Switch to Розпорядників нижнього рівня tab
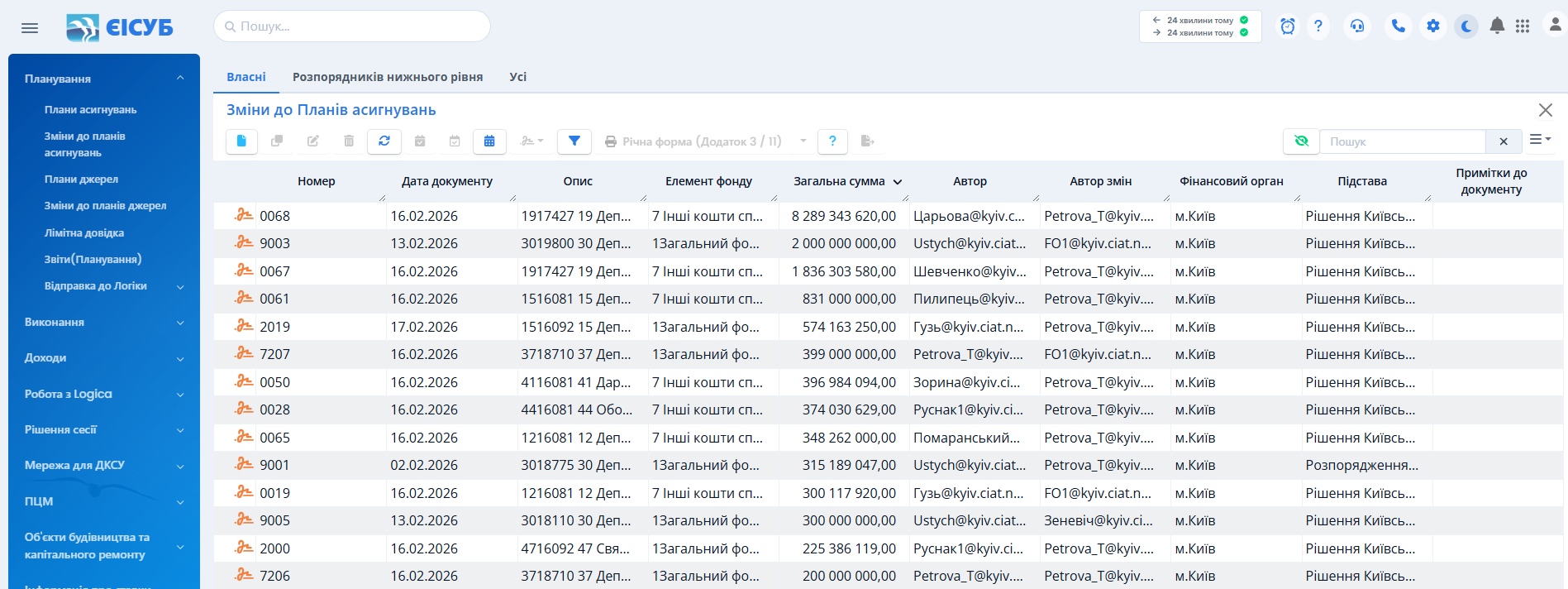Viewport: 1568px width, 589px height. [388, 77]
